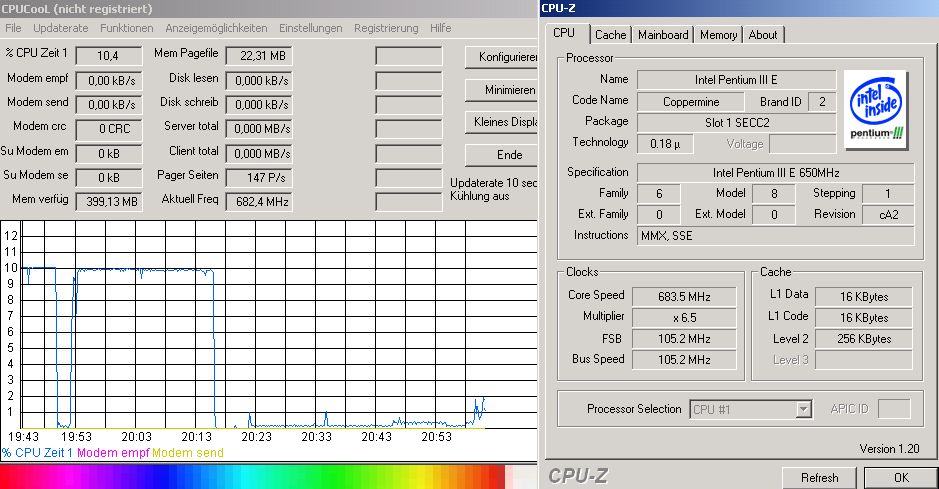This screenshot has width=939, height=489.
Task: Click the Package field Slot 1 SECC2
Action: pos(736,123)
